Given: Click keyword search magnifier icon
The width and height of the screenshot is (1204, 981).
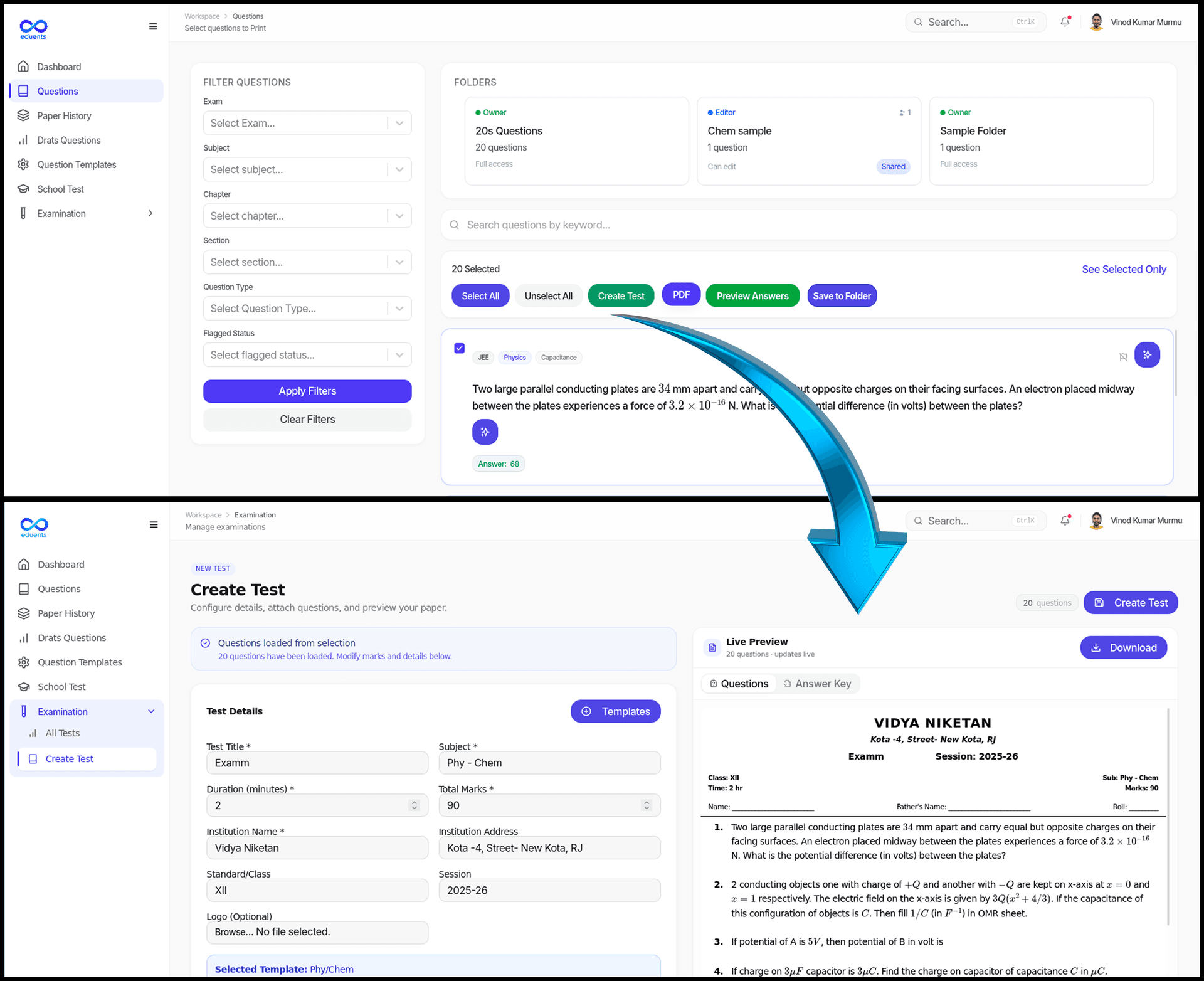Looking at the screenshot, I should (x=455, y=225).
